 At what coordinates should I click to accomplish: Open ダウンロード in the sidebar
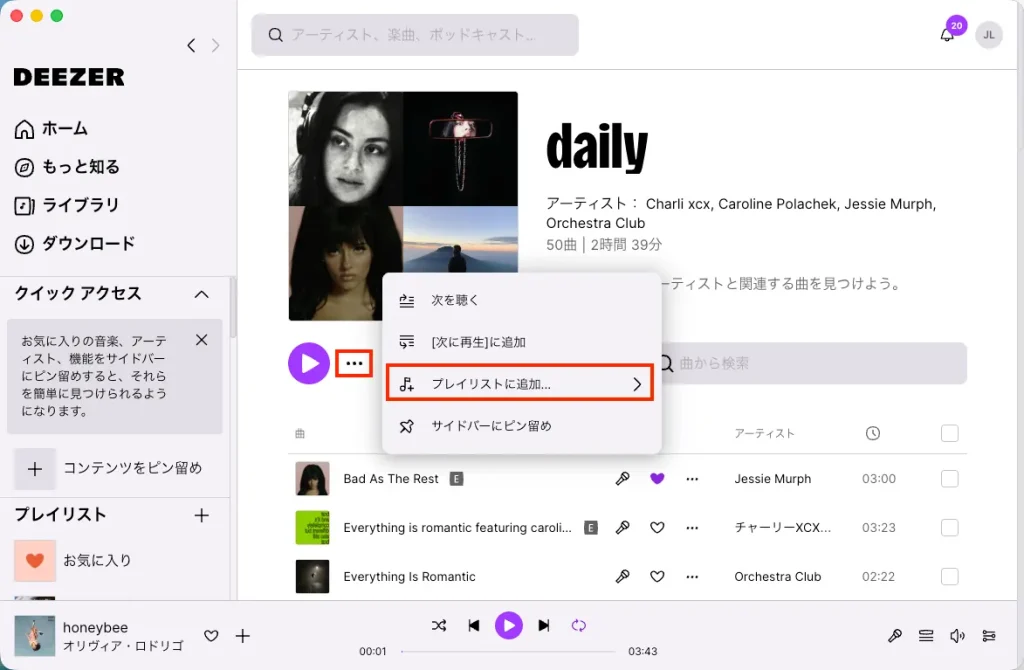click(75, 244)
